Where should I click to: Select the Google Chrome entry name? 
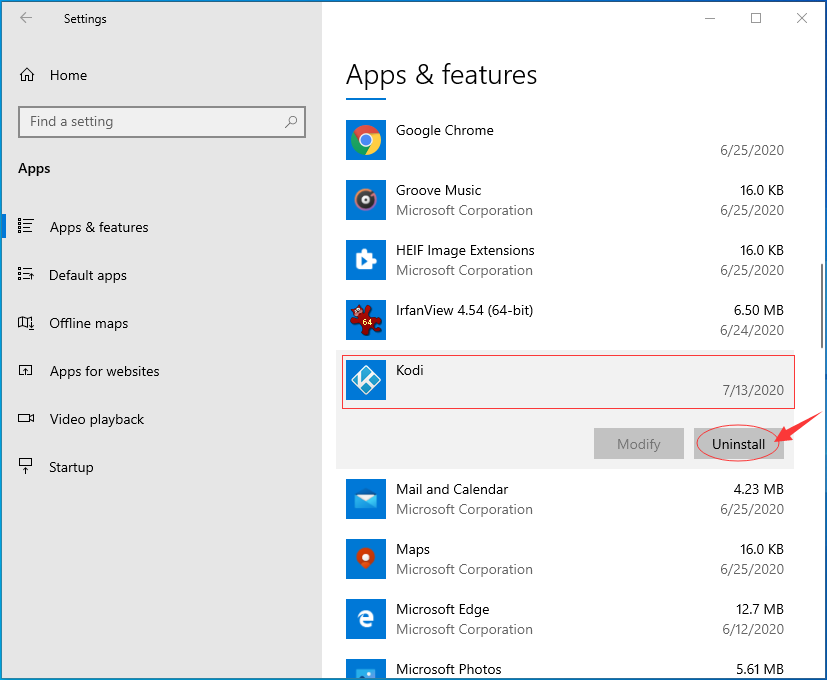coord(445,130)
